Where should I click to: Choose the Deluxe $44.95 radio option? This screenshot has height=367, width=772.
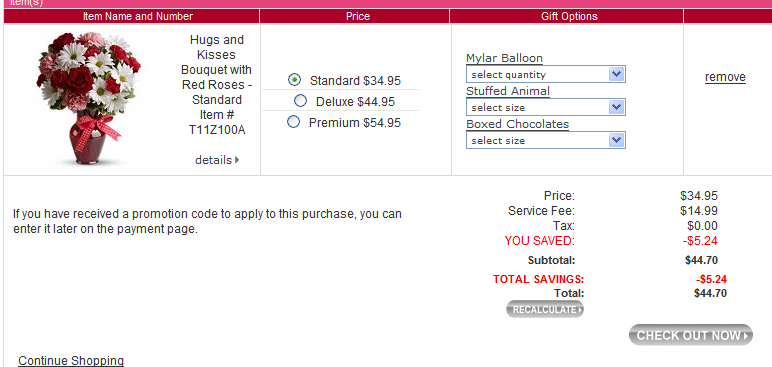tap(300, 101)
